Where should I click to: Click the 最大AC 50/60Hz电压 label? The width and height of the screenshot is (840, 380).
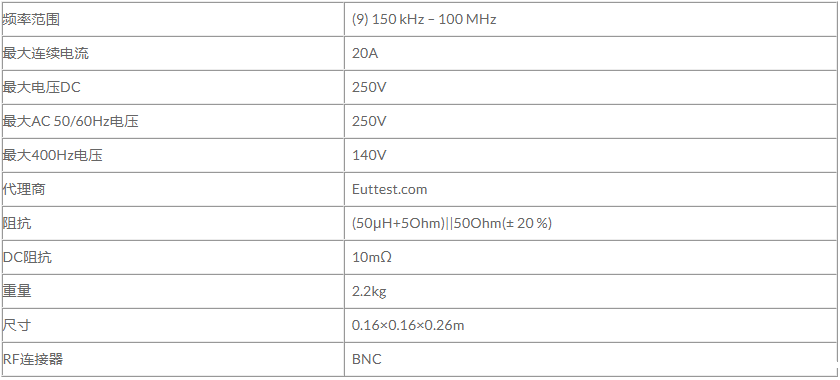pyautogui.click(x=70, y=122)
